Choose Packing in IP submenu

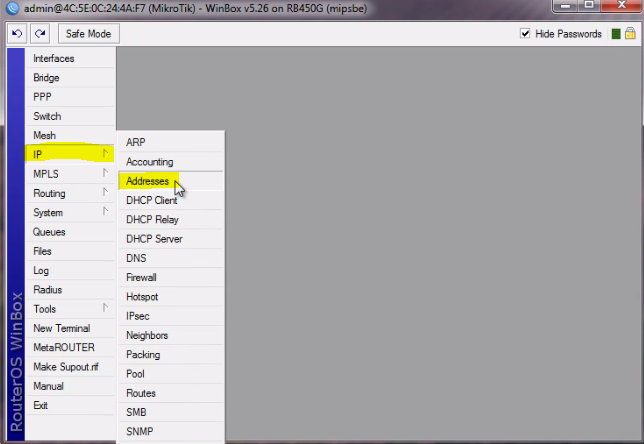(171, 354)
